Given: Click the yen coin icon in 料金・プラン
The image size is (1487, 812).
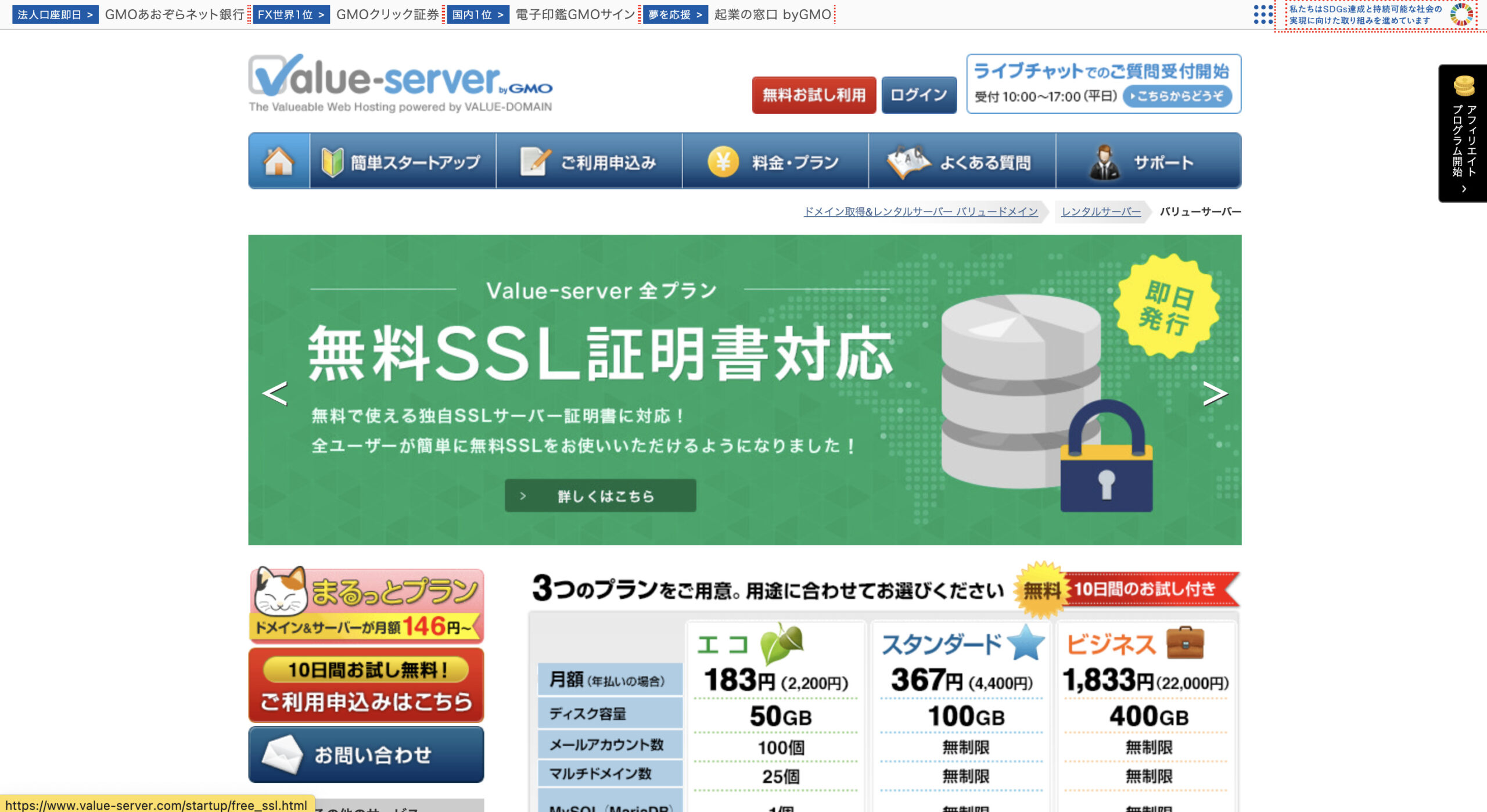Looking at the screenshot, I should point(723,161).
